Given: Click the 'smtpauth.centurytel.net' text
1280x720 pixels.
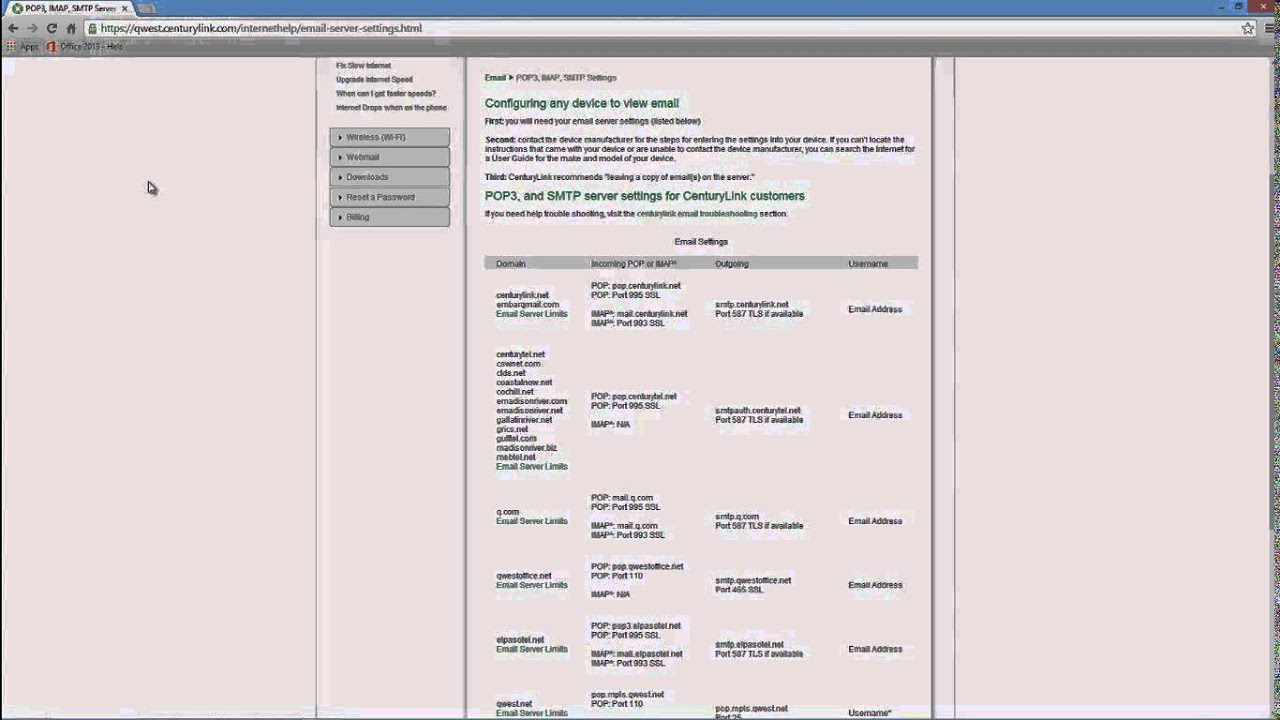Looking at the screenshot, I should click(758, 411).
